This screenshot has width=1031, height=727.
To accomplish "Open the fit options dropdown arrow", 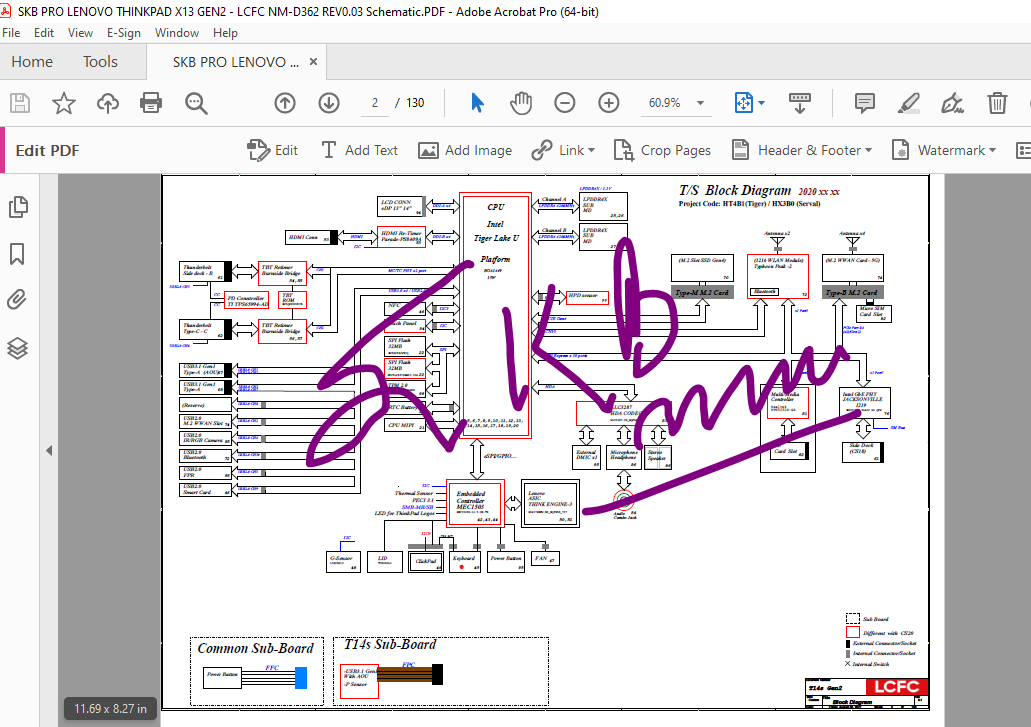I will pos(761,103).
